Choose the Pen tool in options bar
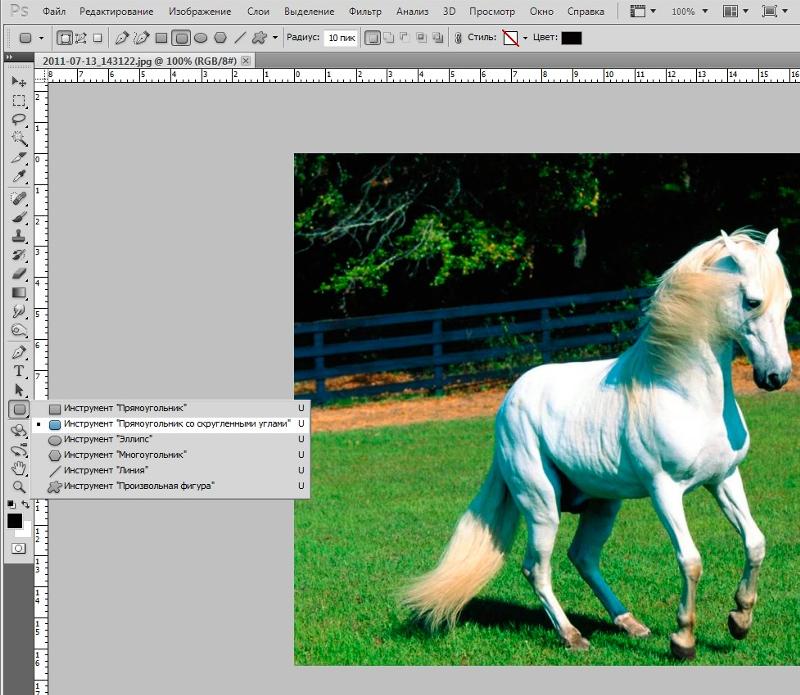Viewport: 800px width, 695px height. (121, 38)
